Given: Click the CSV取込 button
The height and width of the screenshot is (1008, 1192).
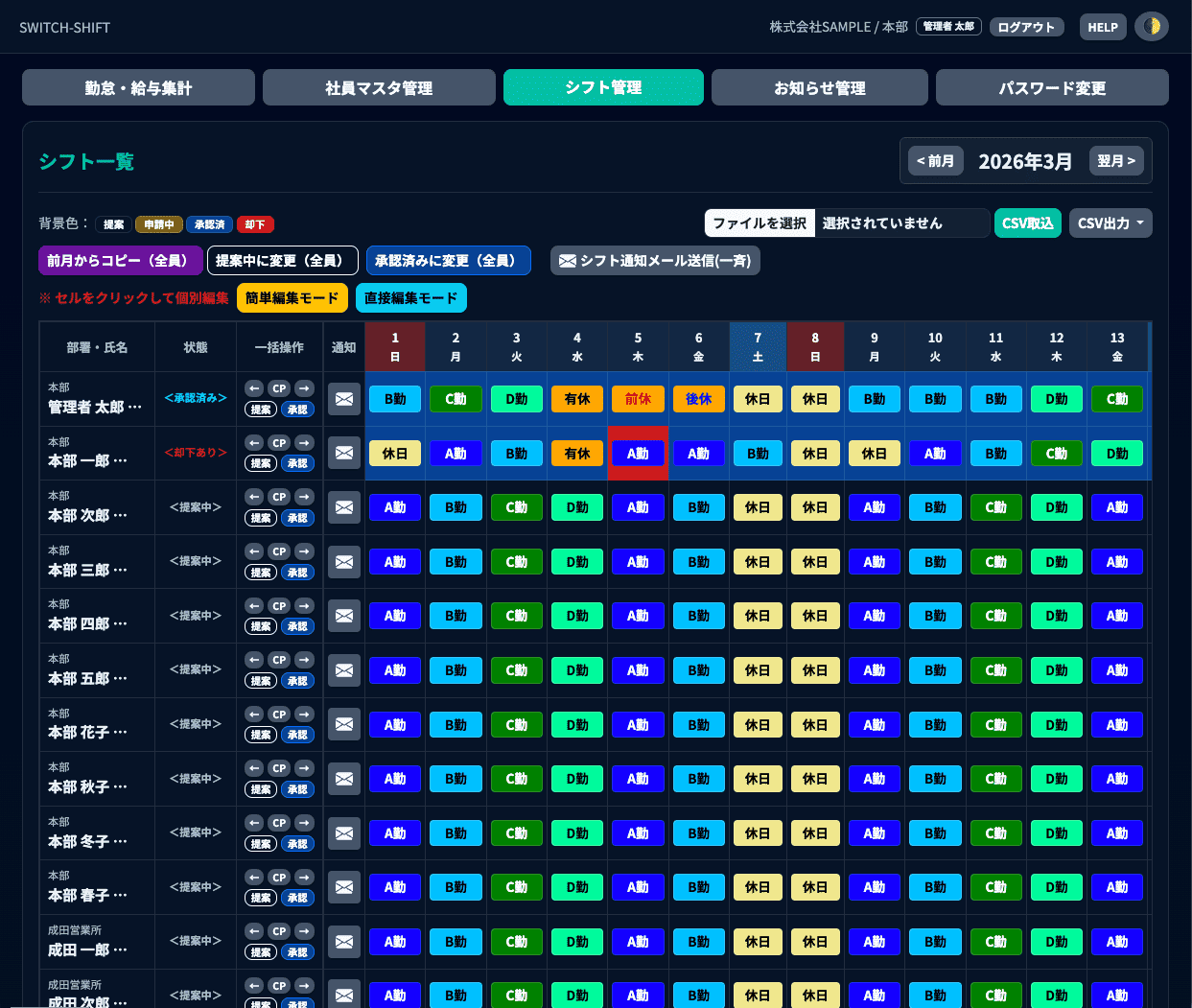Looking at the screenshot, I should coord(1027,223).
